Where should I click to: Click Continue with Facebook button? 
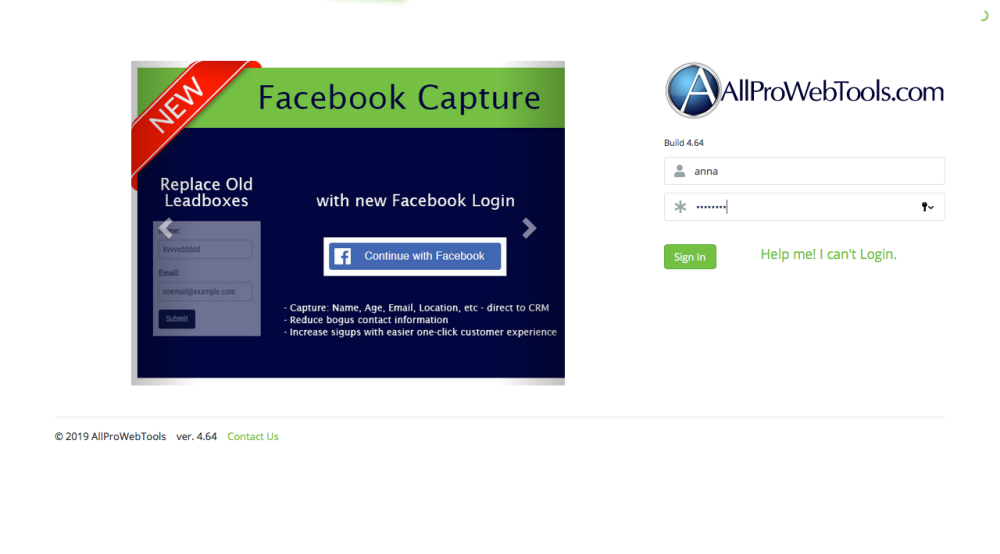pyautogui.click(x=415, y=256)
